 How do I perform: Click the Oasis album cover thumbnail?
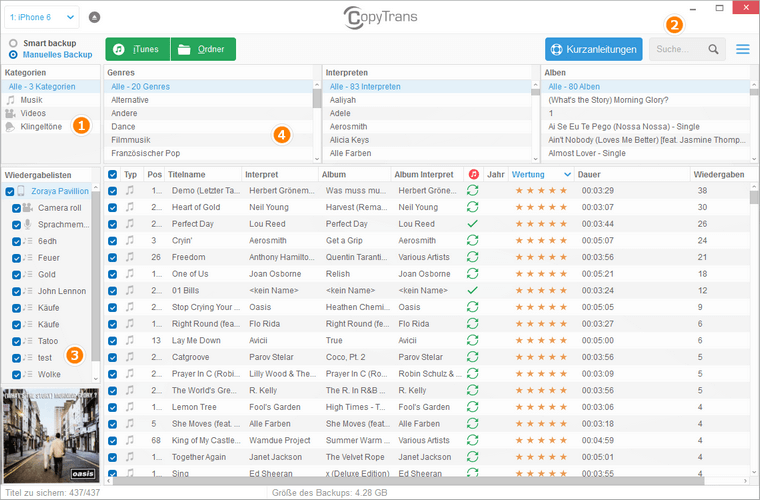pos(50,435)
